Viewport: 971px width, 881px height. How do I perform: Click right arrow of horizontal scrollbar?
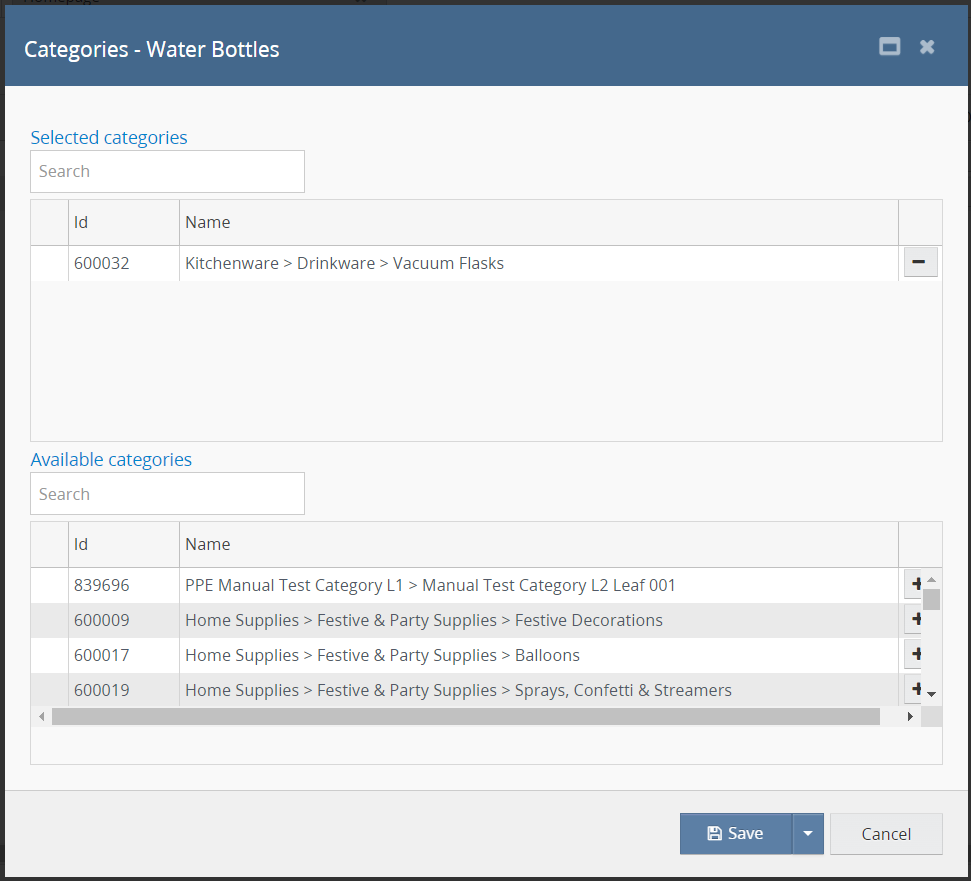tap(910, 717)
